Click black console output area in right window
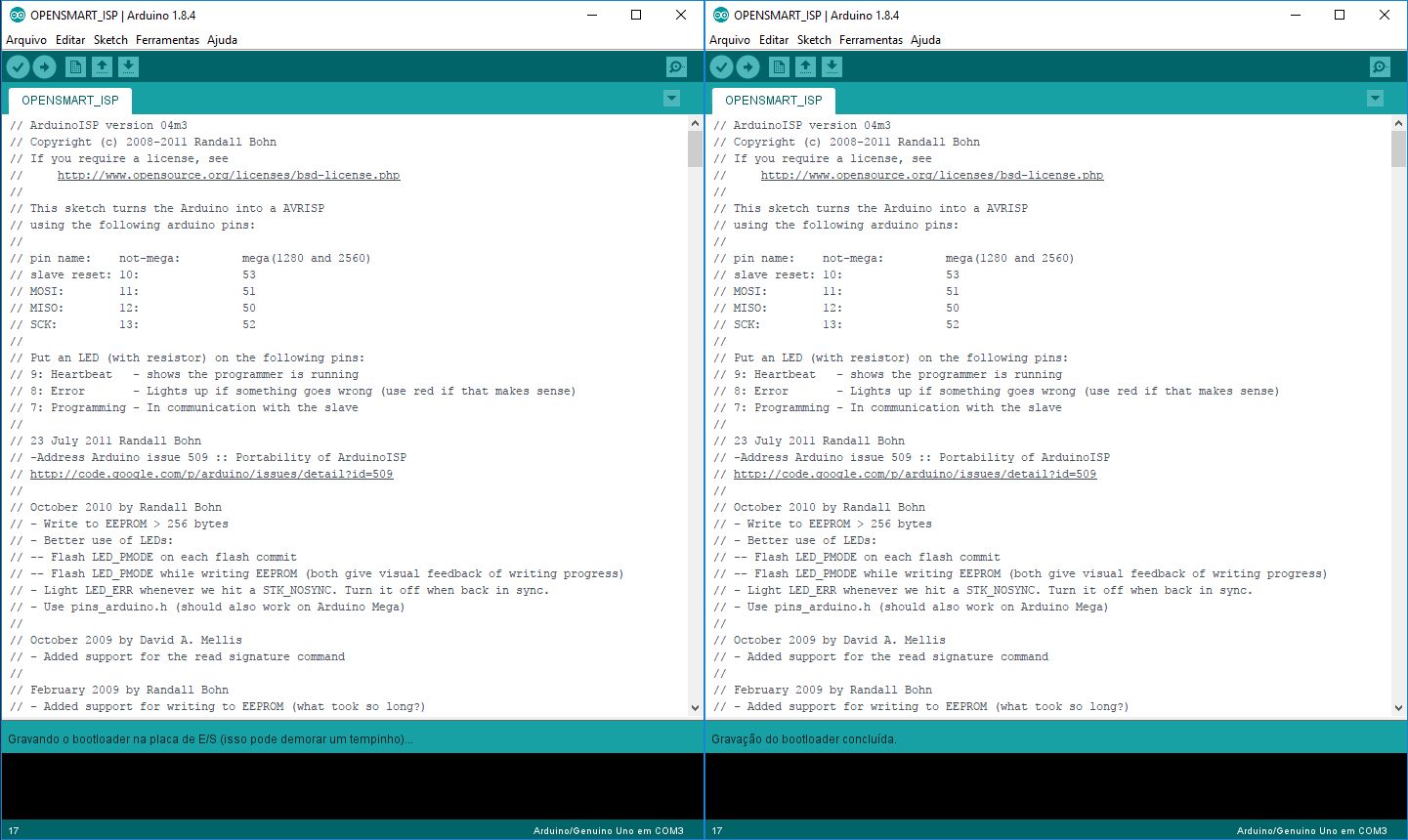 [x=1055, y=786]
